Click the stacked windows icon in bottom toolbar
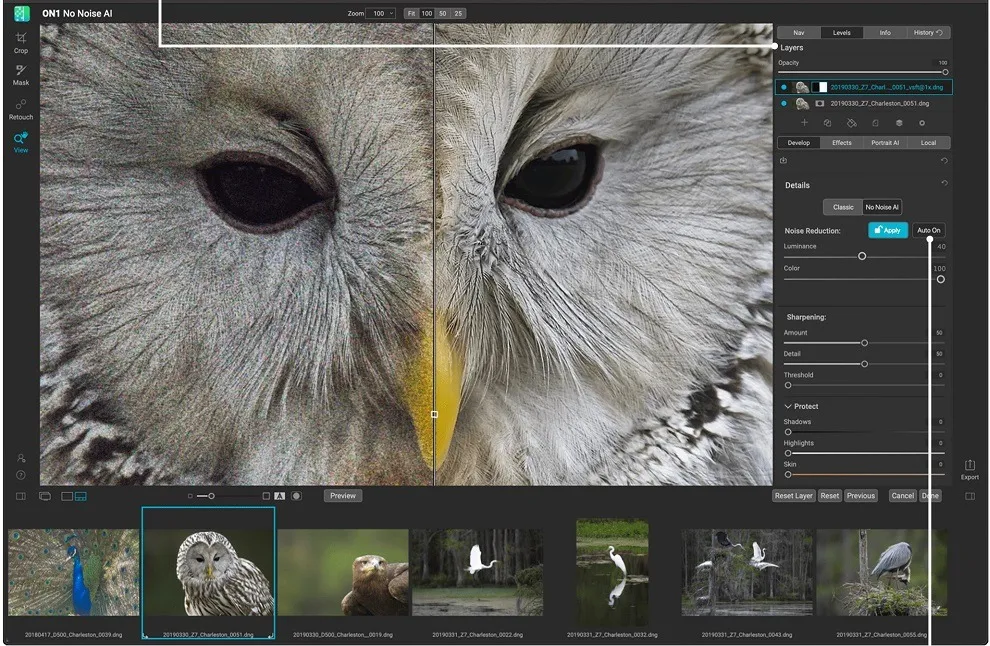The image size is (990, 646). click(x=45, y=496)
